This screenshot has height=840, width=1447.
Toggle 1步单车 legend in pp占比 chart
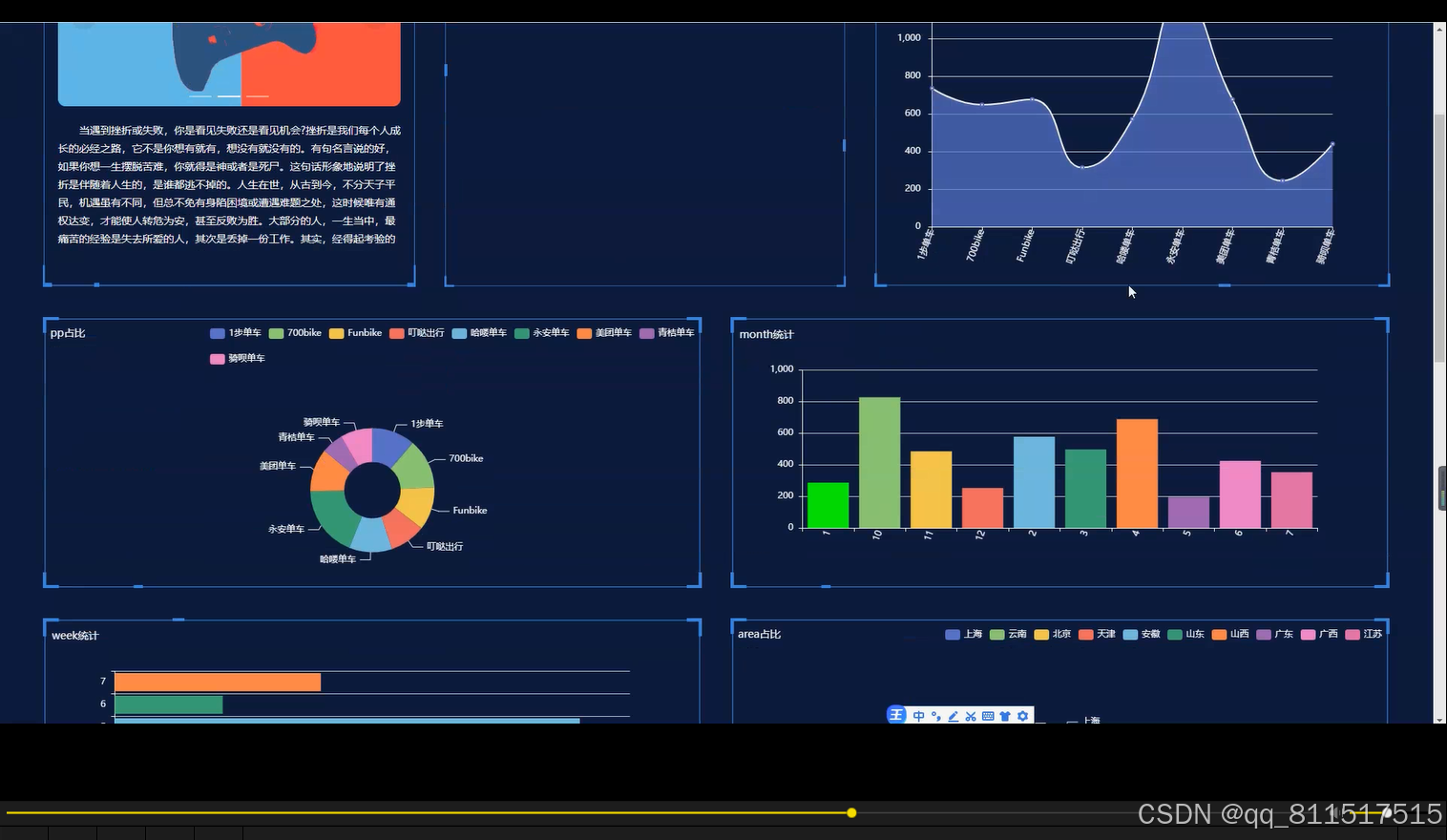click(235, 333)
